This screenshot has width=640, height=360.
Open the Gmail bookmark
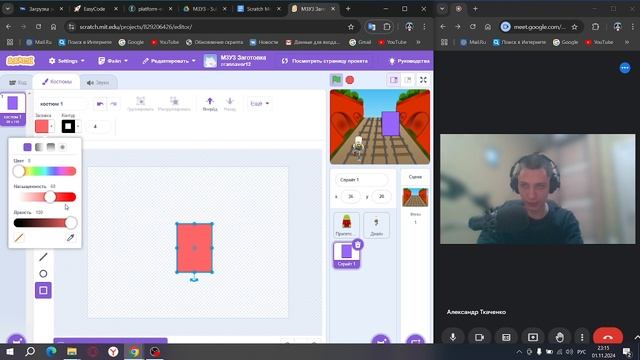click(x=360, y=42)
